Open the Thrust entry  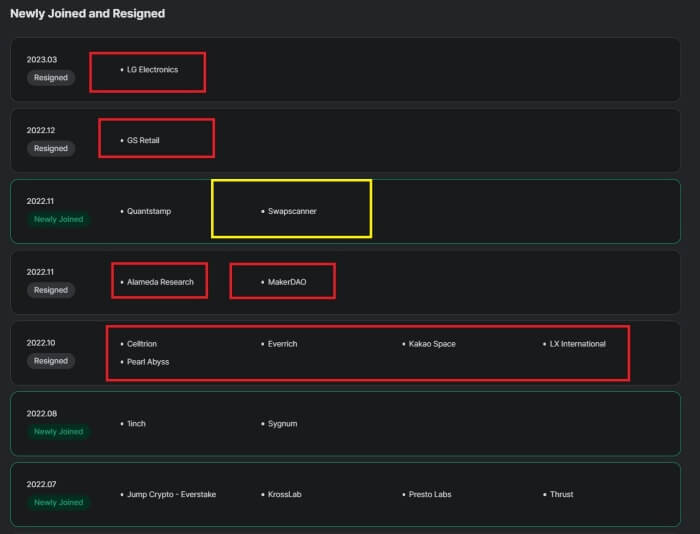[562, 494]
